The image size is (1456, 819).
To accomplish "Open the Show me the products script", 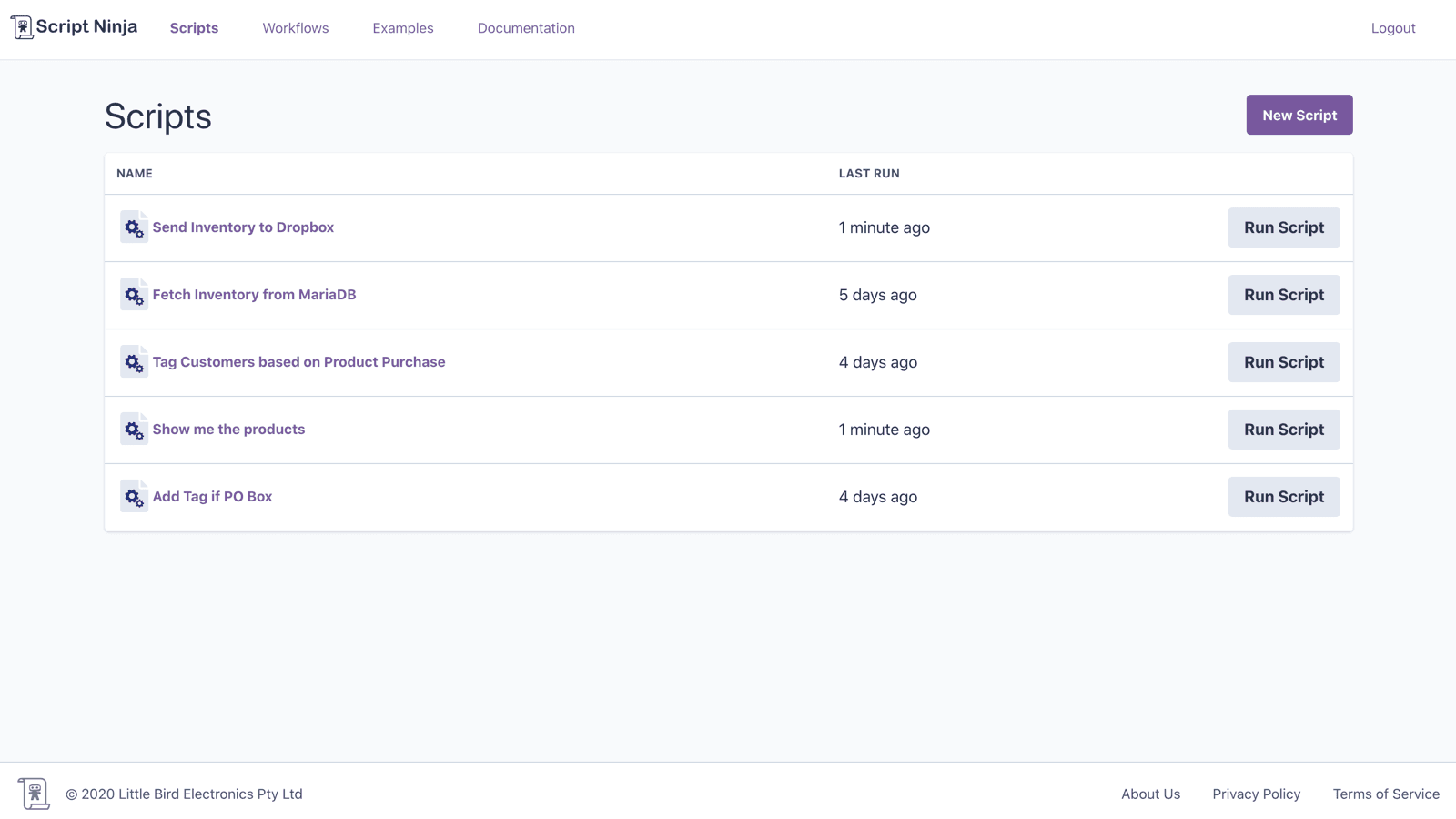I will point(228,430).
